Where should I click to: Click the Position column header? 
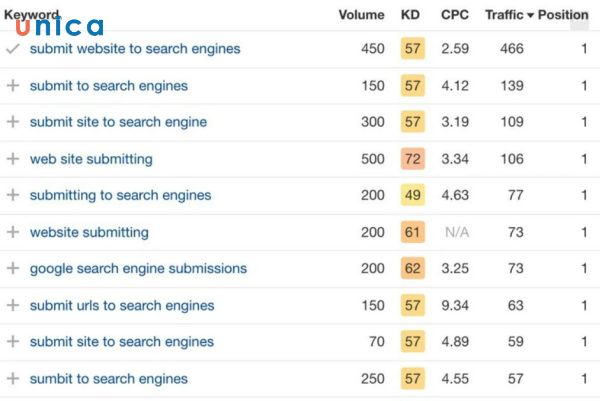[563, 15]
